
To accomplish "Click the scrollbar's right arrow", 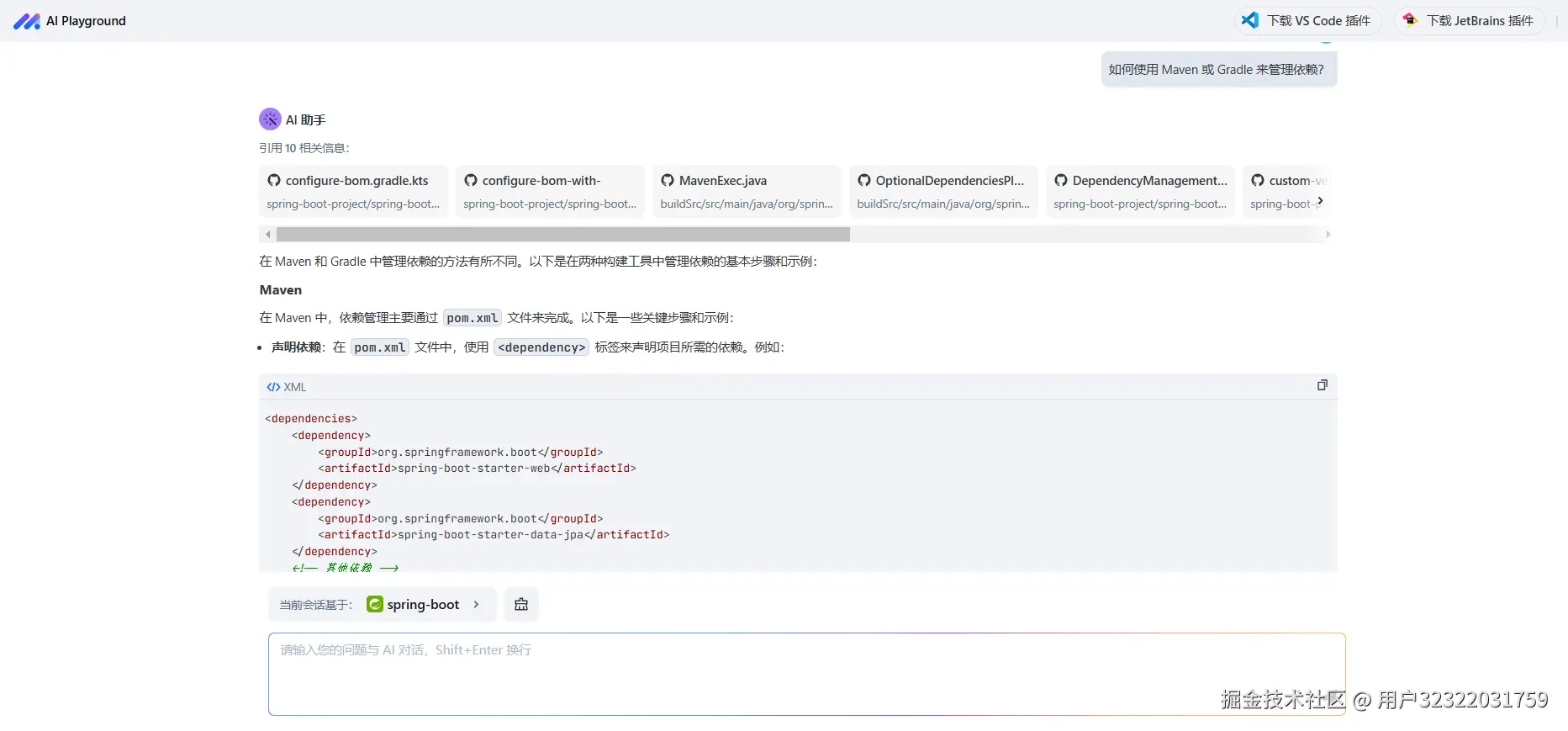I will [1328, 235].
